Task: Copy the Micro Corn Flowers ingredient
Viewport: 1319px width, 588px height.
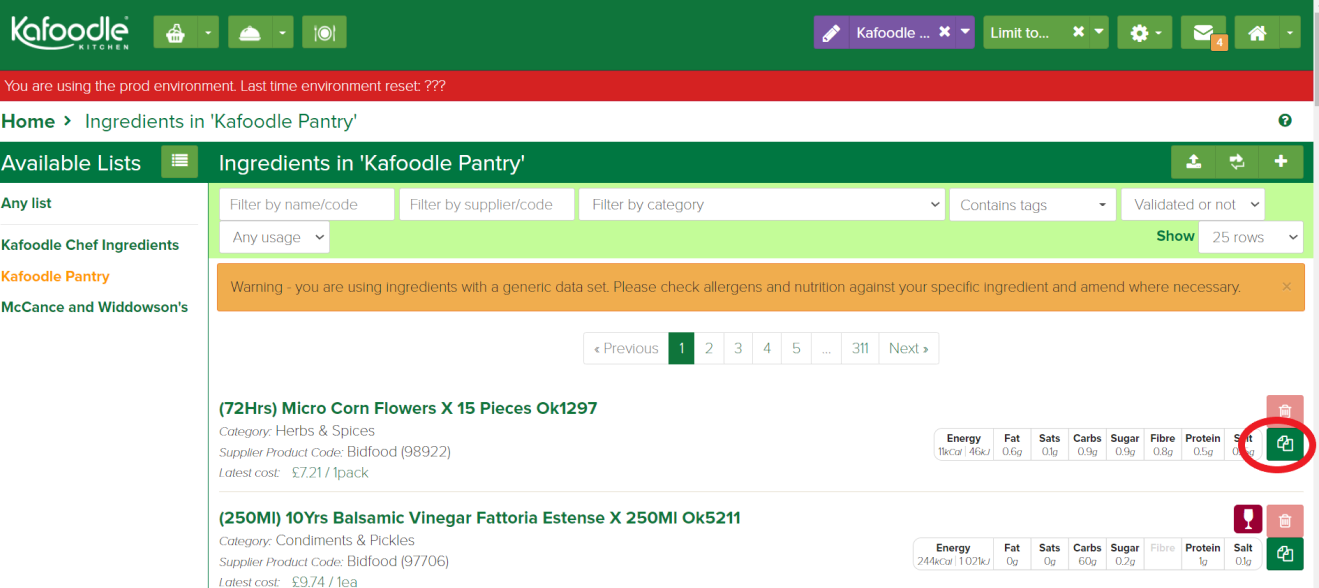Action: pyautogui.click(x=1285, y=444)
